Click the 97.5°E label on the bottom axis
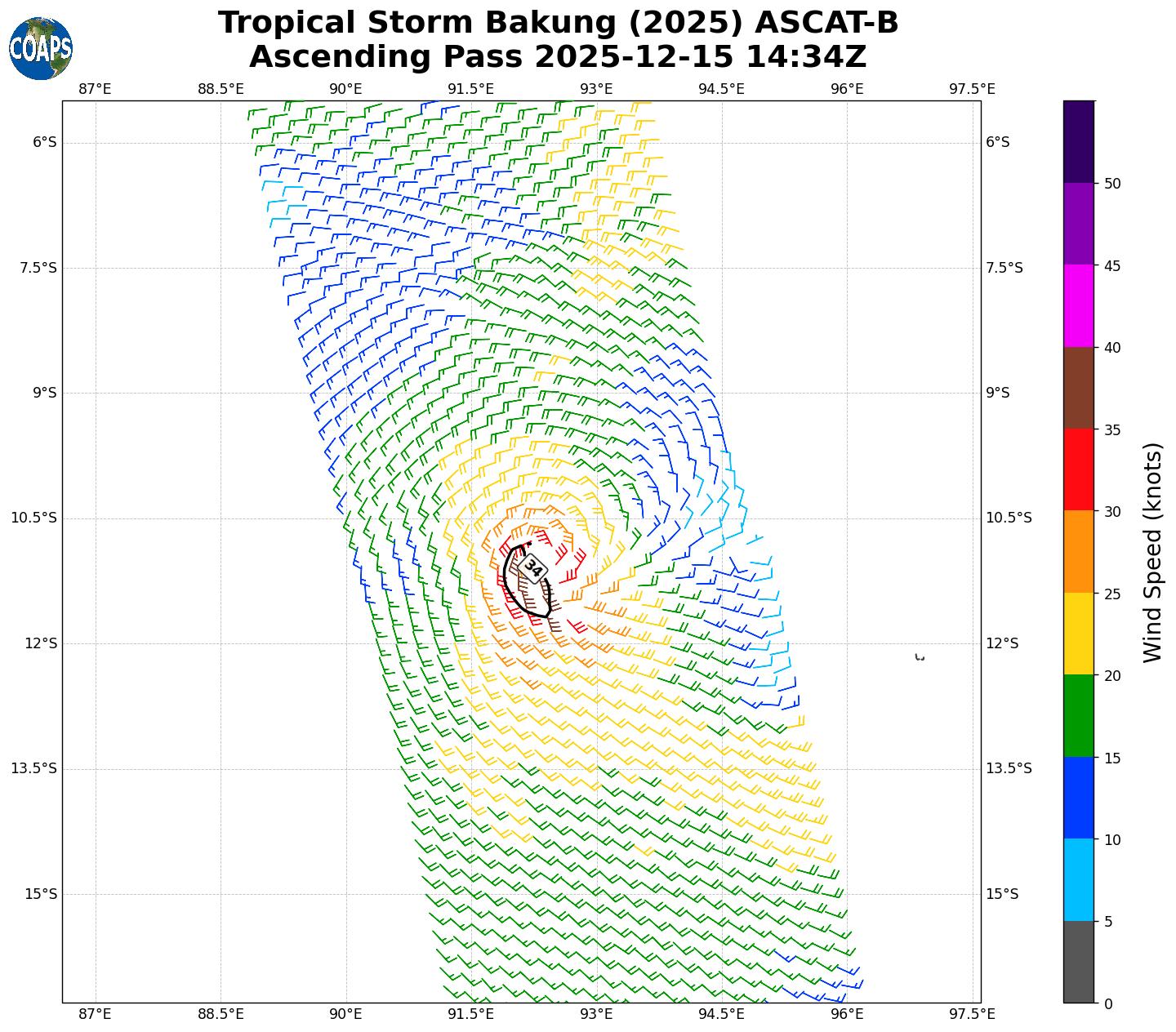This screenshot has height=1032, width=1176. (x=972, y=1014)
